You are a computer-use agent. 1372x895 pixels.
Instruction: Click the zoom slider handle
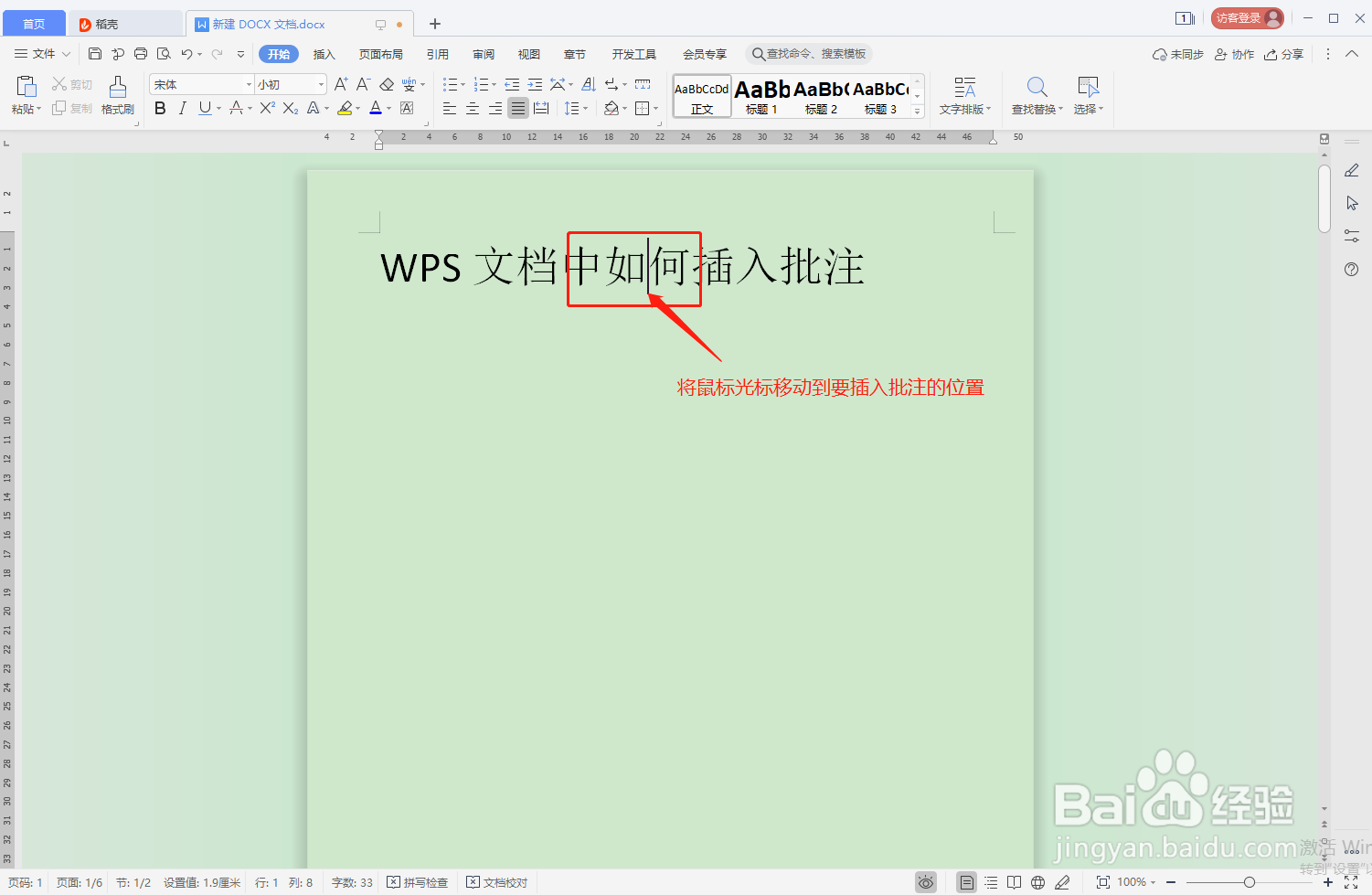(x=1250, y=882)
